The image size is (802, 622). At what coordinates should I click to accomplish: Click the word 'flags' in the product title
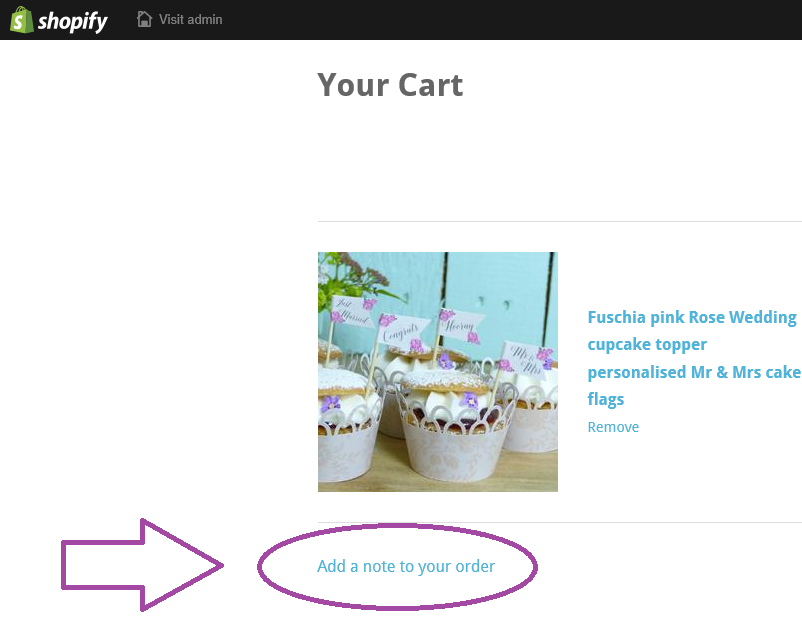606,399
